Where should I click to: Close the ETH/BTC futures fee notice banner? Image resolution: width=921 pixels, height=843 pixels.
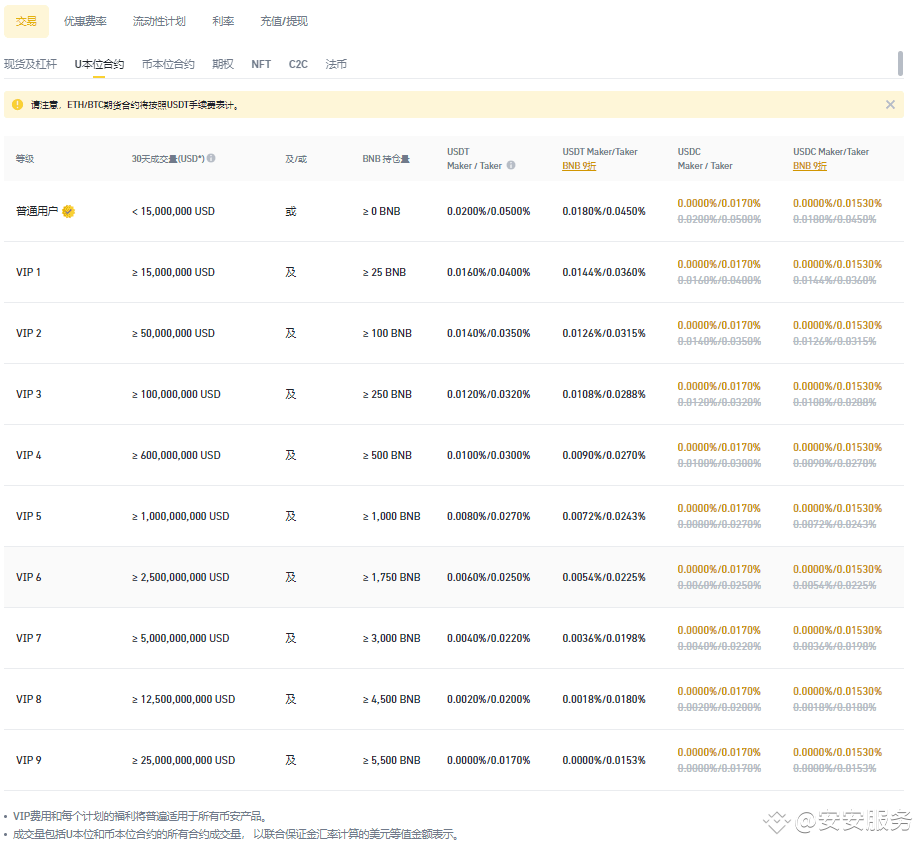coord(890,104)
